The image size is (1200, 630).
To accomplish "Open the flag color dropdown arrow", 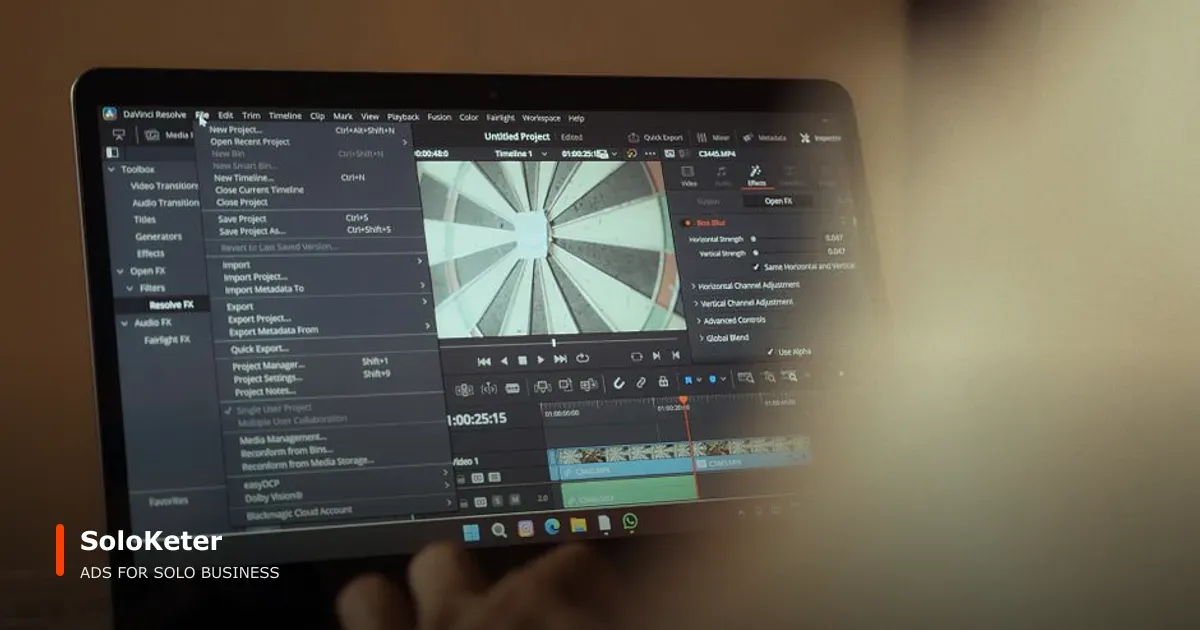I will point(699,380).
